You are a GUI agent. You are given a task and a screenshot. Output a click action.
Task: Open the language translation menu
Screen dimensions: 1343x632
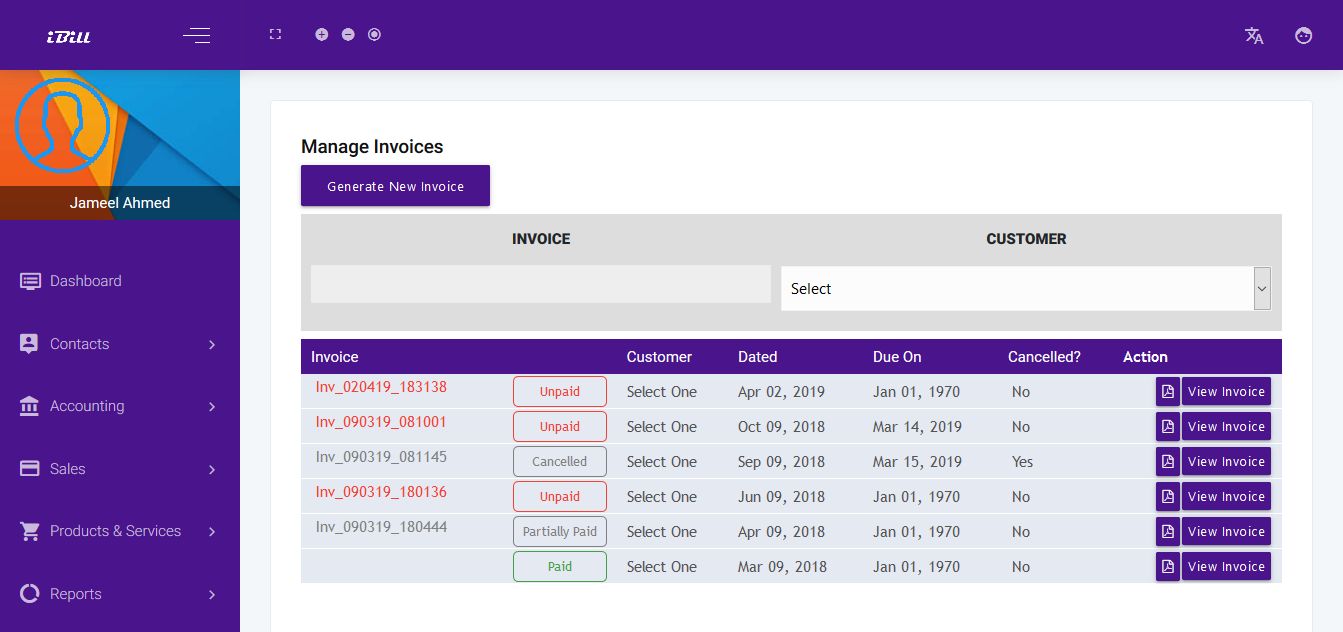(x=1253, y=35)
